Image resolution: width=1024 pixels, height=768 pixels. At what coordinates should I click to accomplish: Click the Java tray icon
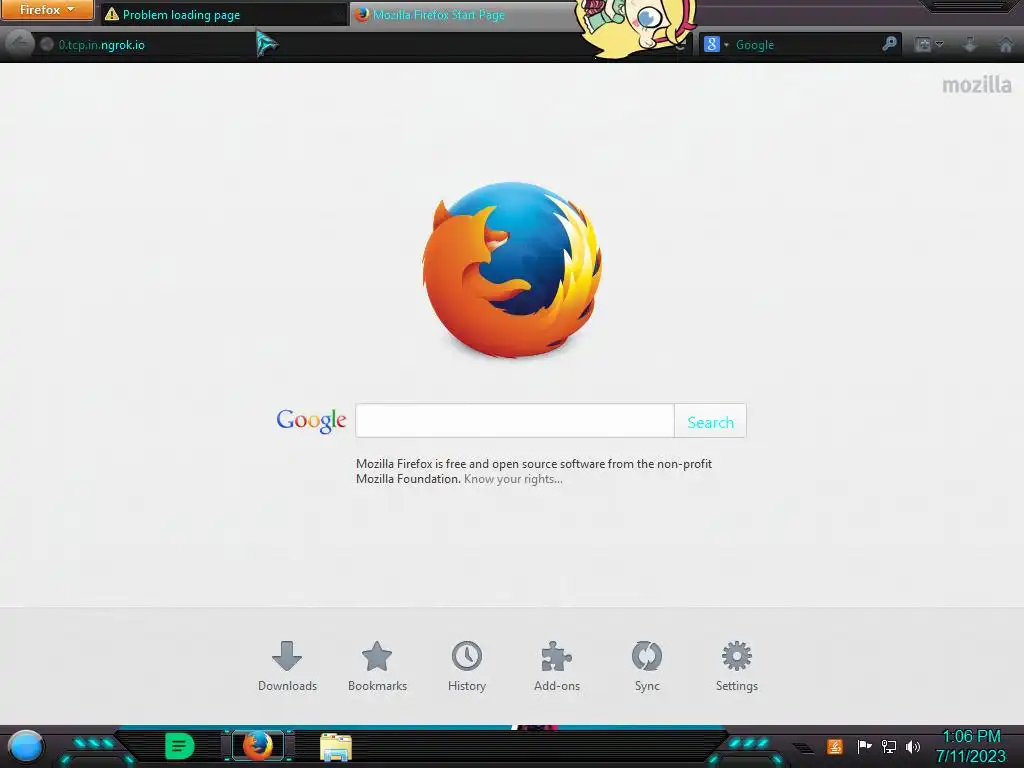click(x=835, y=746)
